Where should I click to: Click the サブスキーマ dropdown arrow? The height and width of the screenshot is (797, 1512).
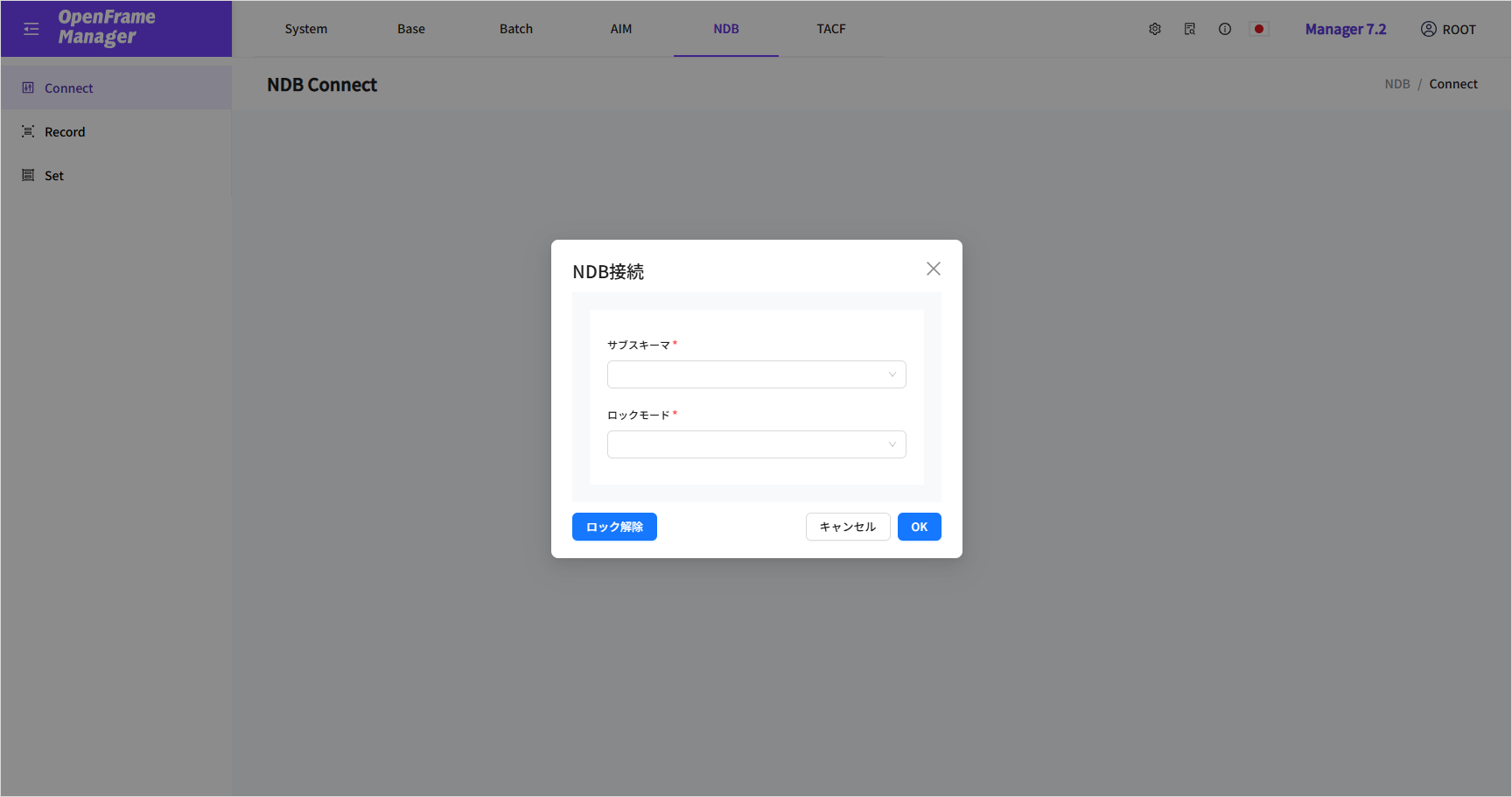[892, 374]
